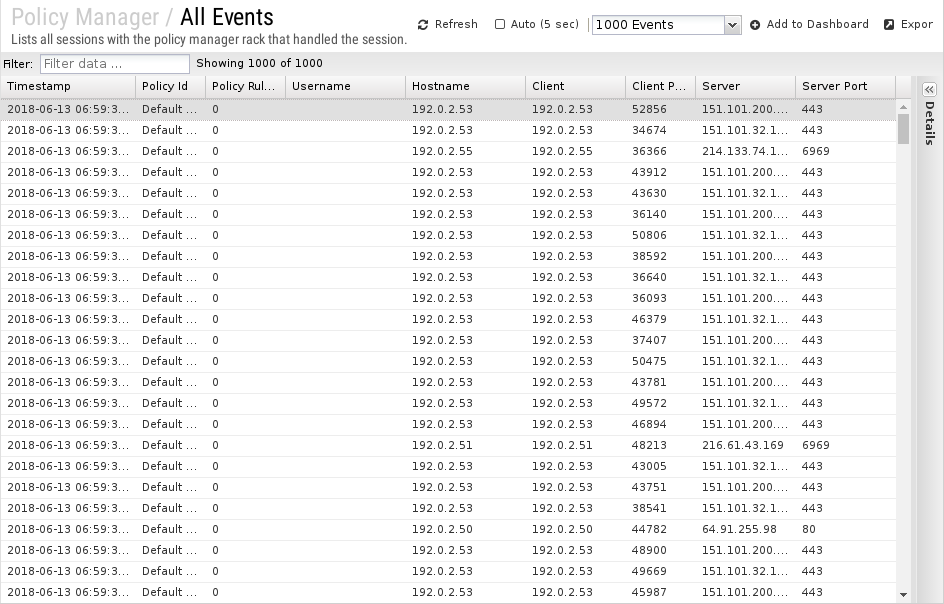Focus the Filter data input field

click(x=115, y=64)
